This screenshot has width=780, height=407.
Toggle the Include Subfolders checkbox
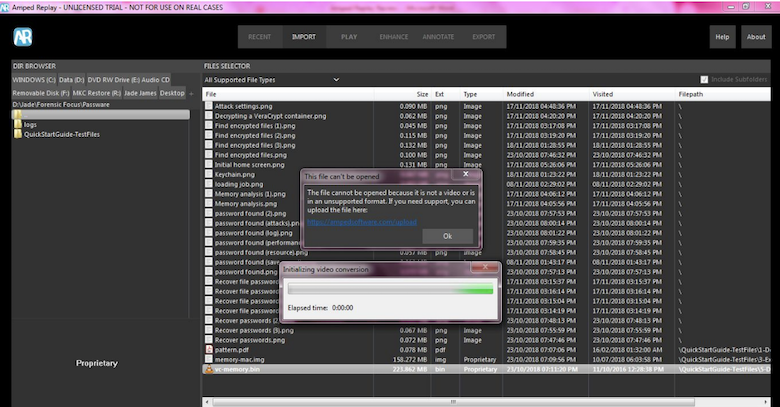click(704, 80)
